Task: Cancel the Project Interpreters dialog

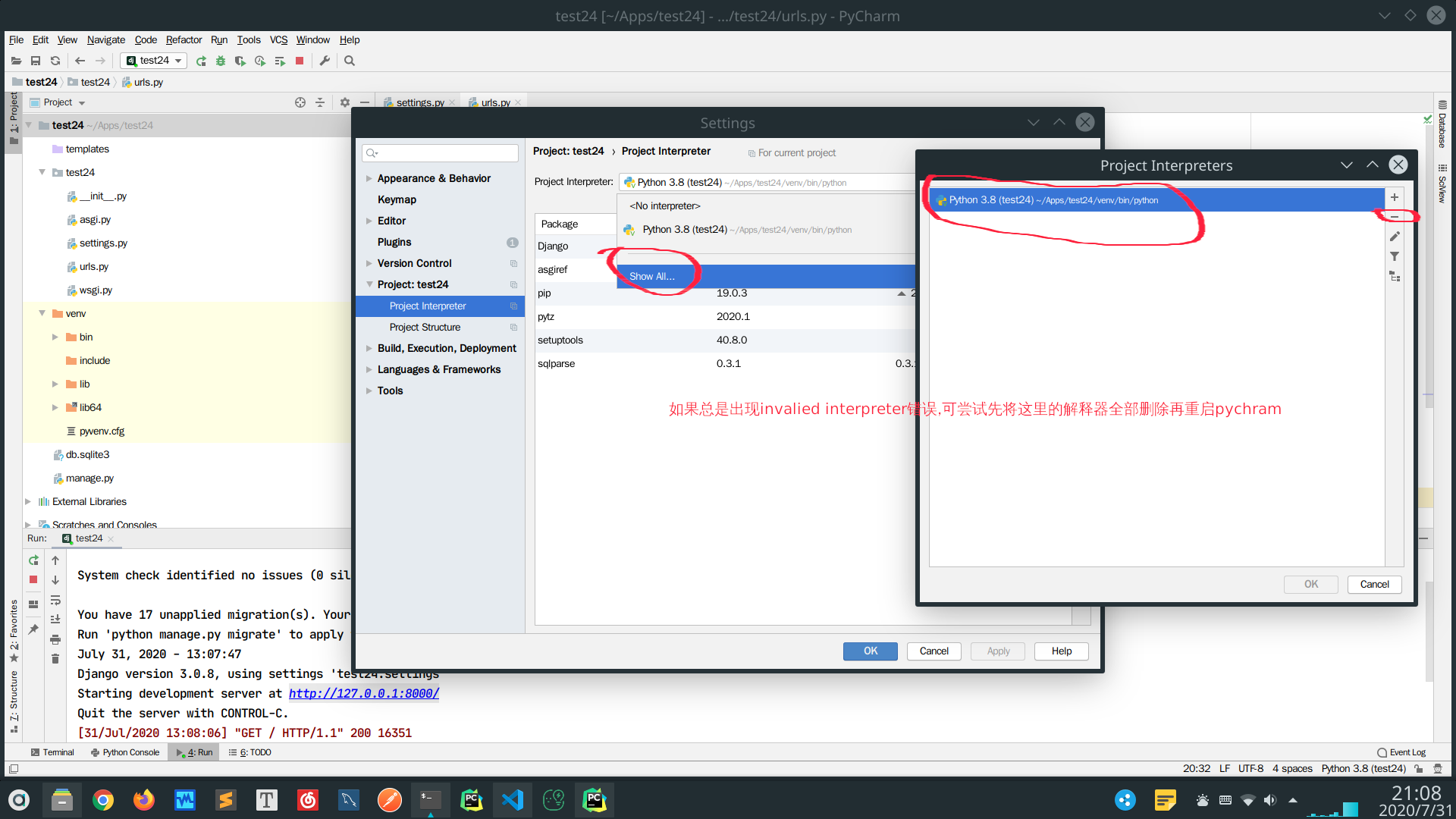Action: [1374, 584]
